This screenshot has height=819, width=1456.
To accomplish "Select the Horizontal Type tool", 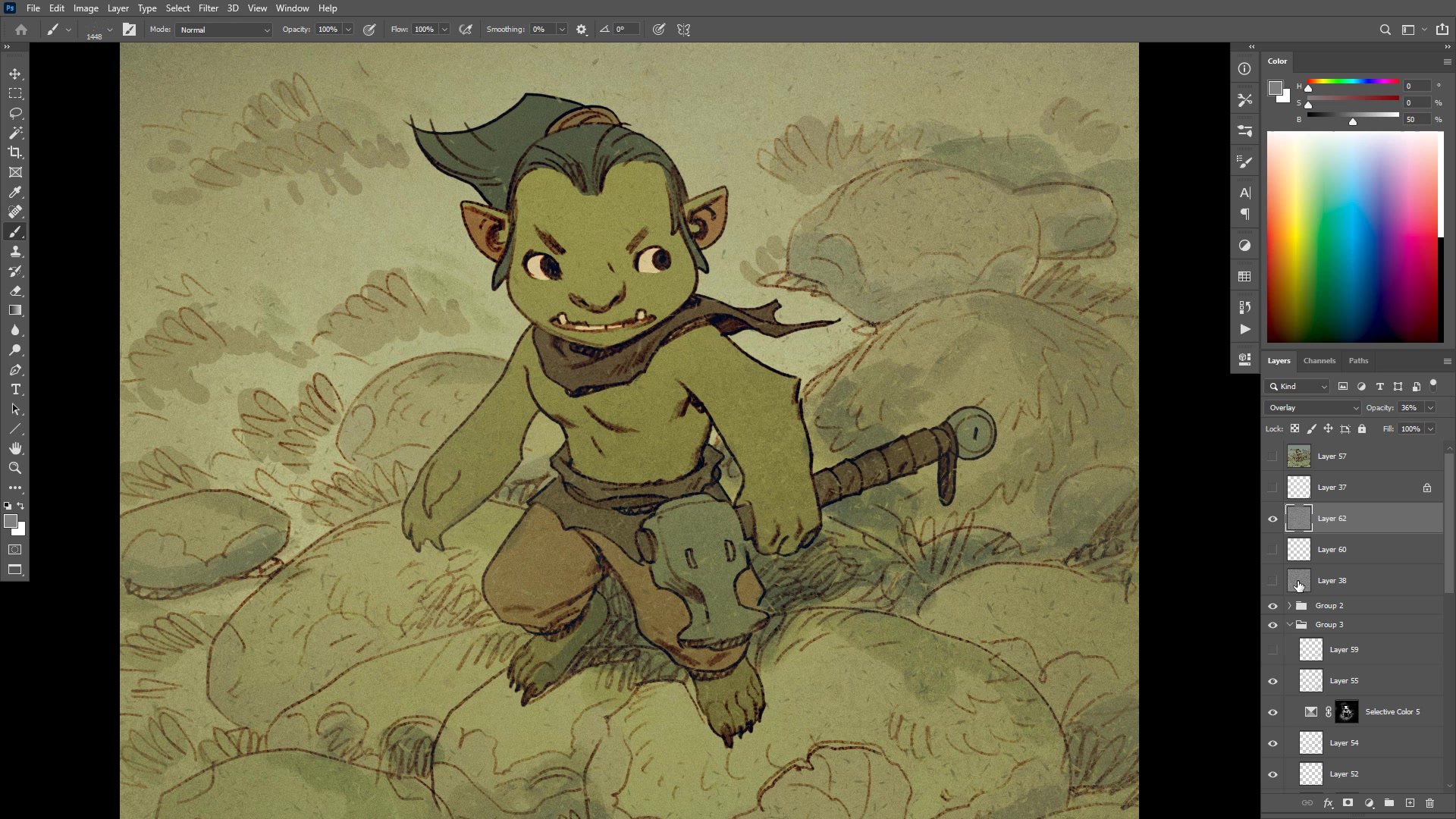I will [15, 389].
